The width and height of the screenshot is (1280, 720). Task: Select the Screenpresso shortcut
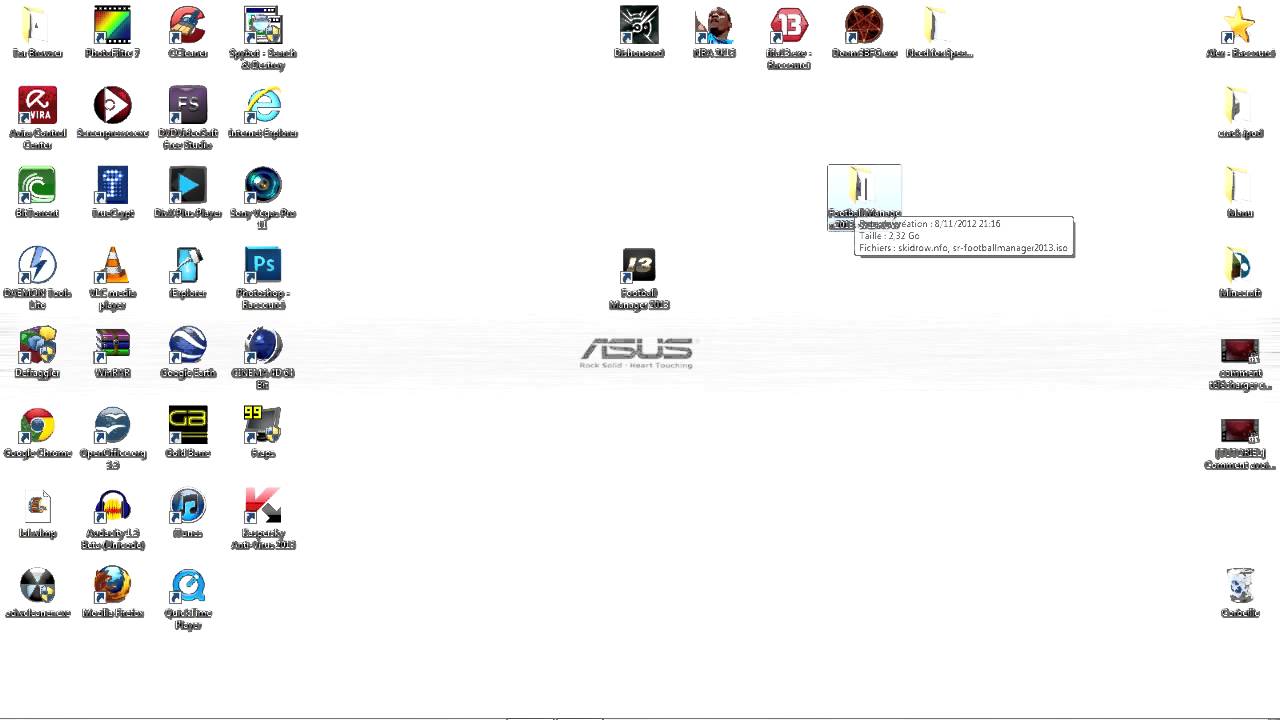[112, 105]
